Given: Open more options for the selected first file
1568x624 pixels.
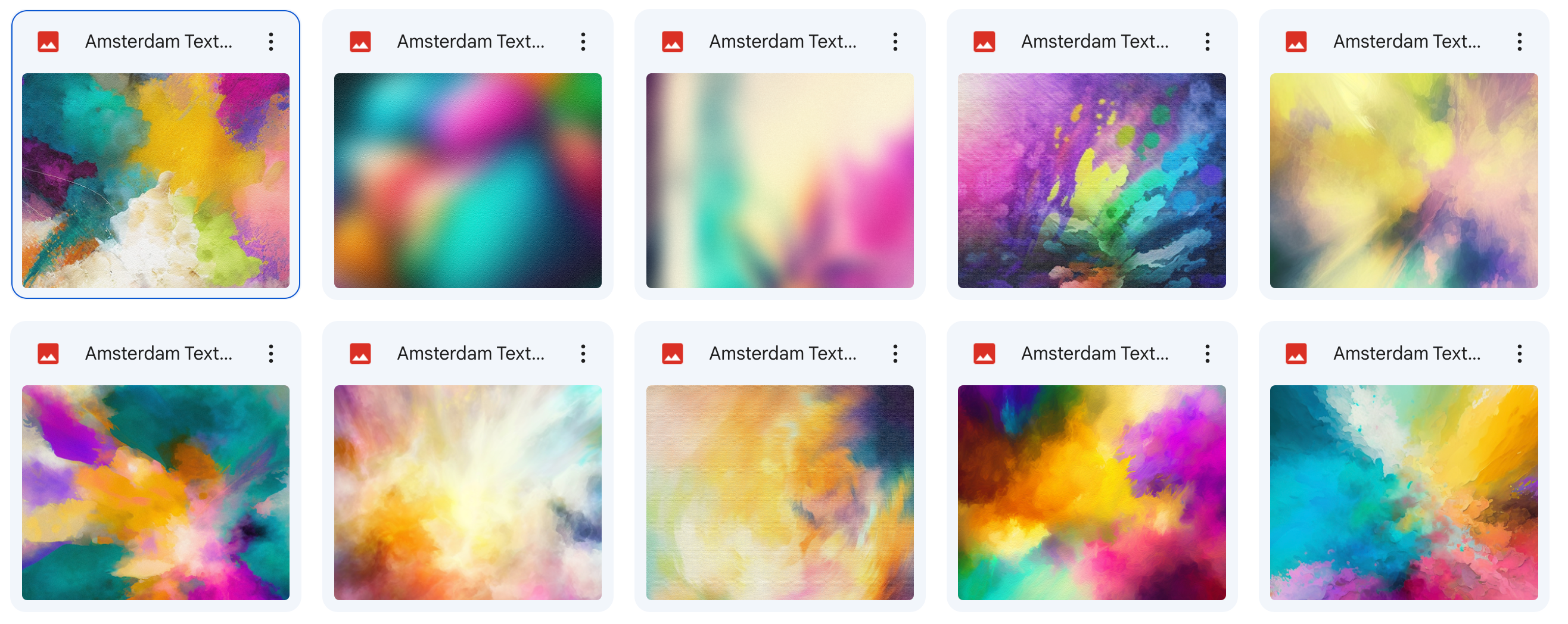Looking at the screenshot, I should click(x=271, y=41).
